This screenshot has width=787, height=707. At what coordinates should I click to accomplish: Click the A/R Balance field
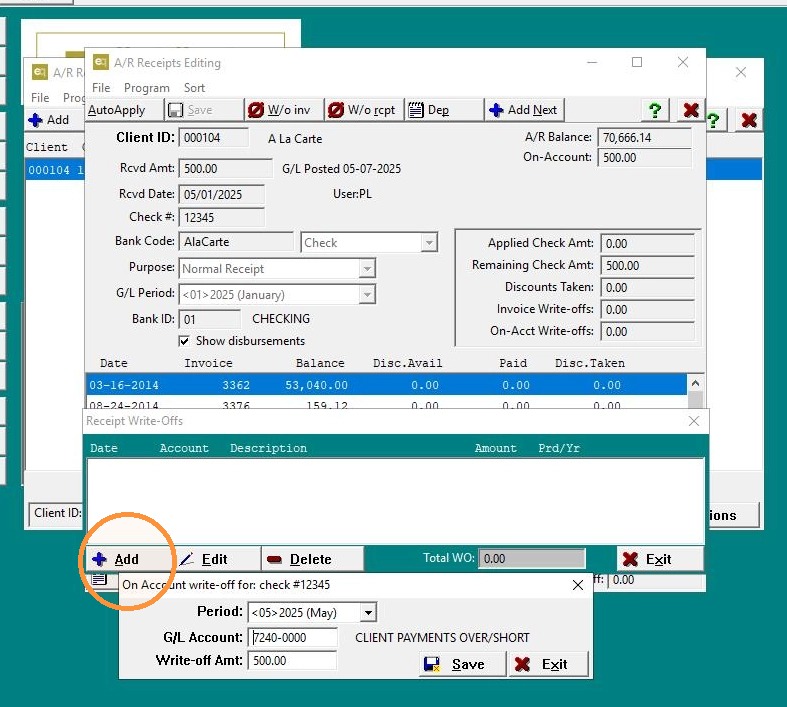(x=644, y=137)
